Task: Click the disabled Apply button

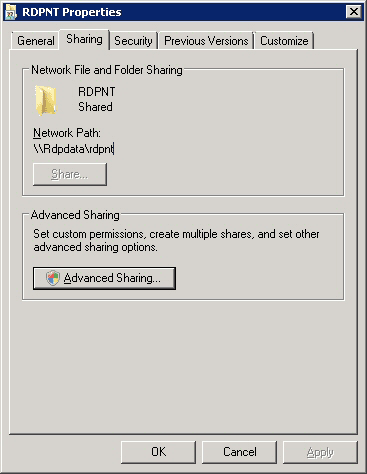Action: (x=320, y=452)
